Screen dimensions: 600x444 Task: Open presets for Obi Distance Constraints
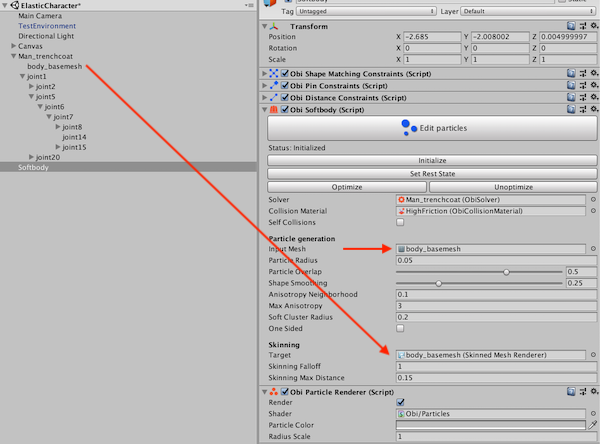pyautogui.click(x=583, y=97)
